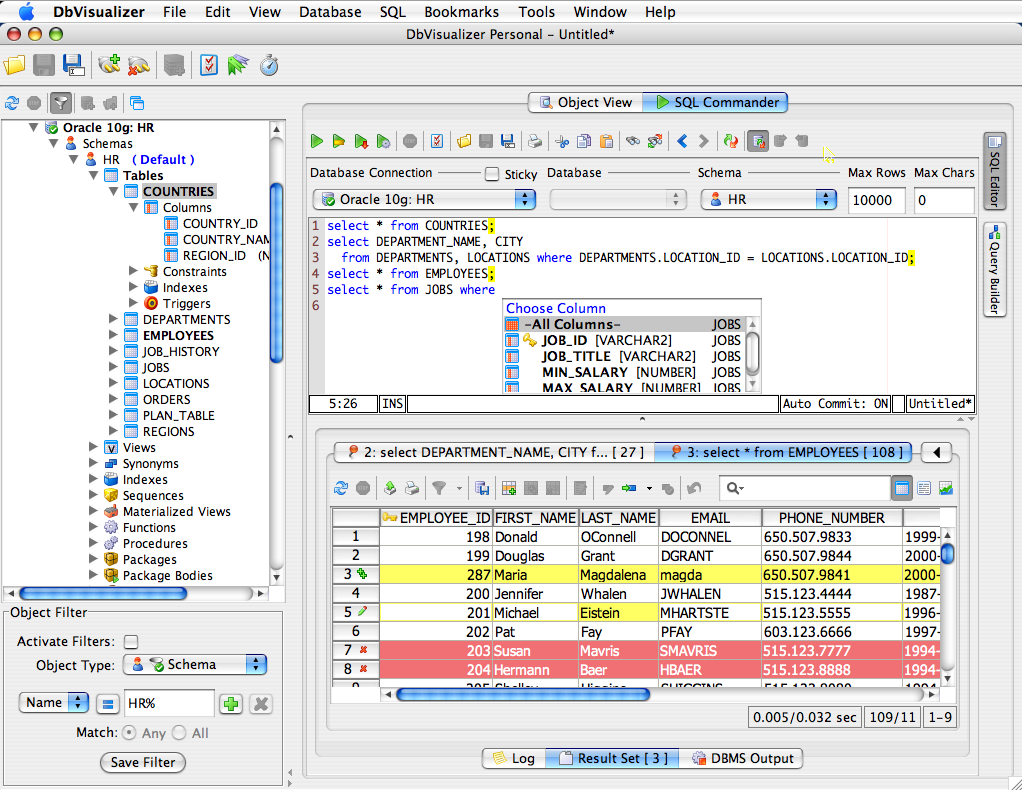Click the add row icon in grid toolbar

pyautogui.click(x=509, y=488)
